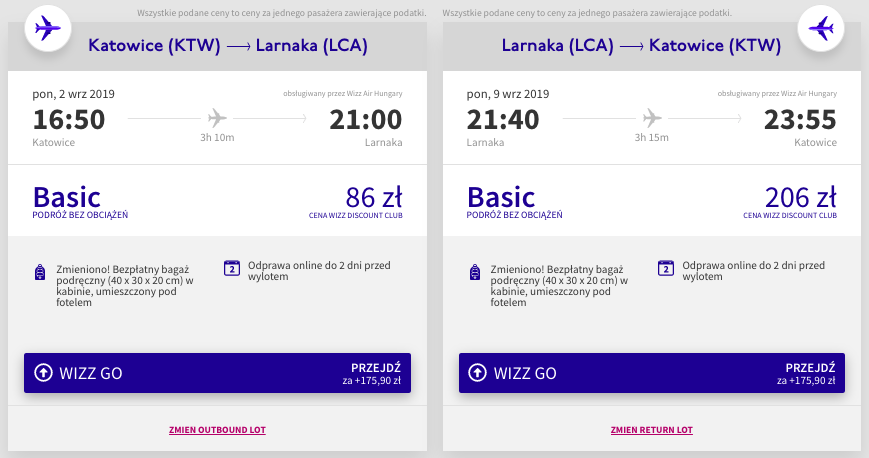The image size is (869, 458).
Task: Click the outbound airplane icon badge
Action: coord(48,28)
